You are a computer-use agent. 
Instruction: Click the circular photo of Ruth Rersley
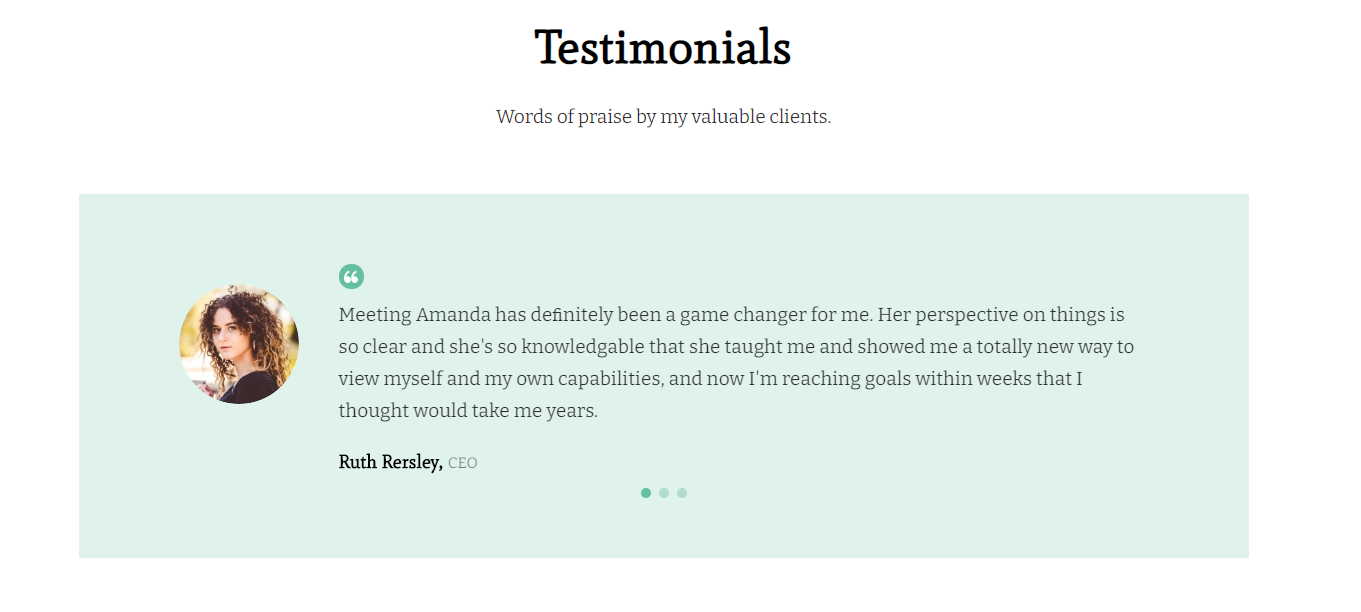coord(239,343)
